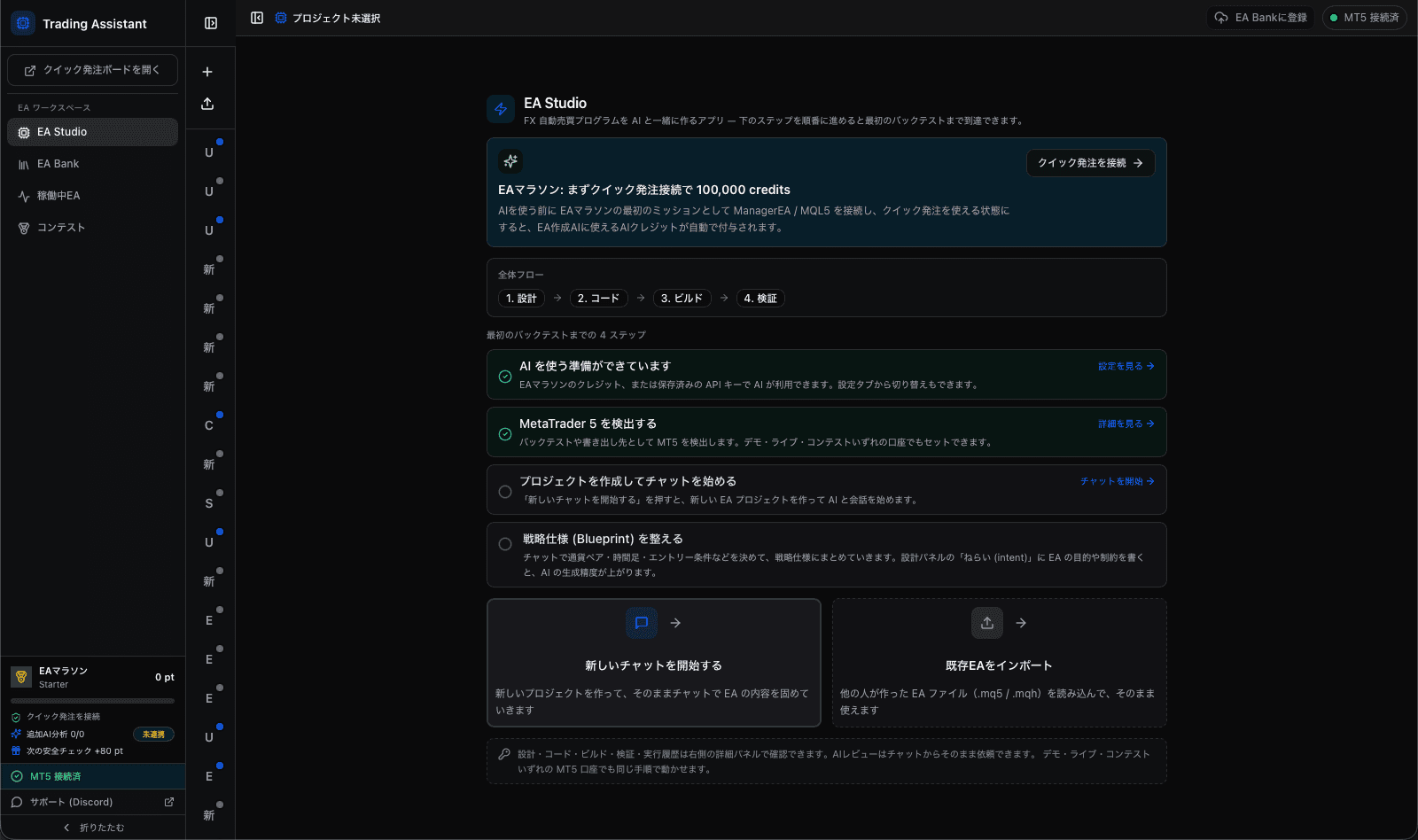Collapse the sidebar with 折りたたむ
The width and height of the screenshot is (1418, 840).
(93, 828)
